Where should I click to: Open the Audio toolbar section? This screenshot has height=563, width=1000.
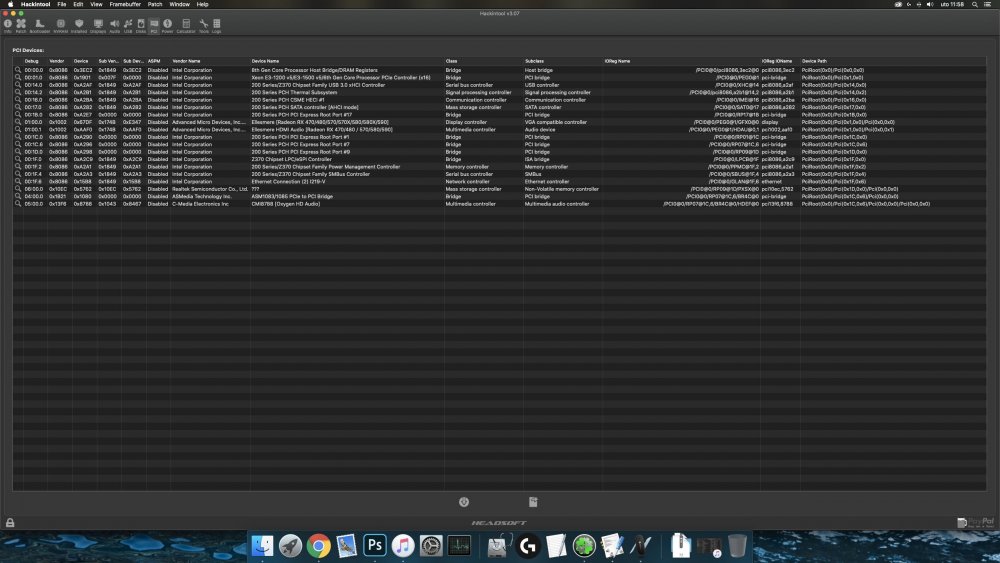(115, 26)
